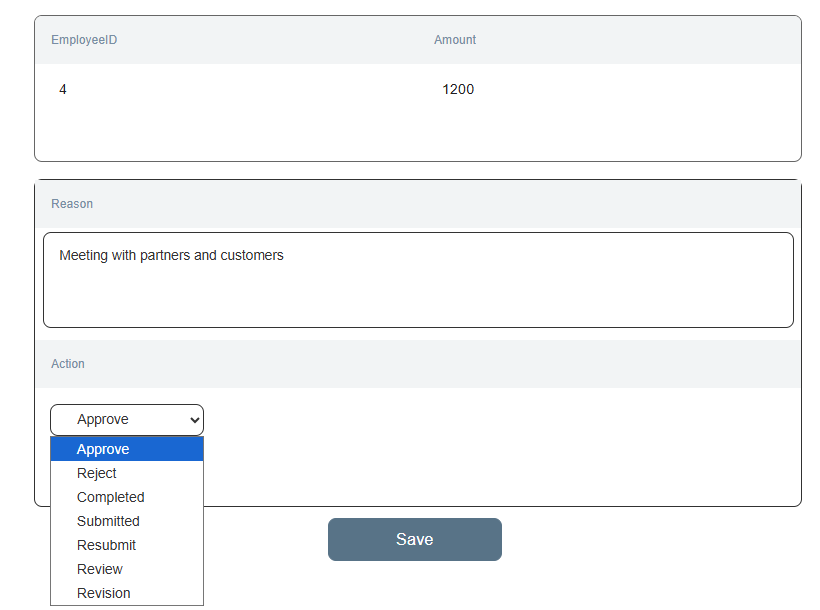Select Submitted in the dropdown list
Image resolution: width=820 pixels, height=610 pixels.
108,521
